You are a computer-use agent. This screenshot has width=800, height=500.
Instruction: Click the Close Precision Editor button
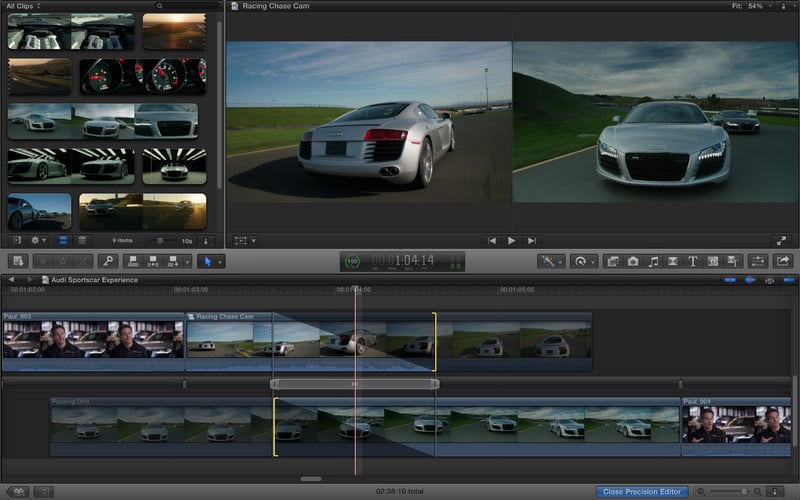click(642, 491)
